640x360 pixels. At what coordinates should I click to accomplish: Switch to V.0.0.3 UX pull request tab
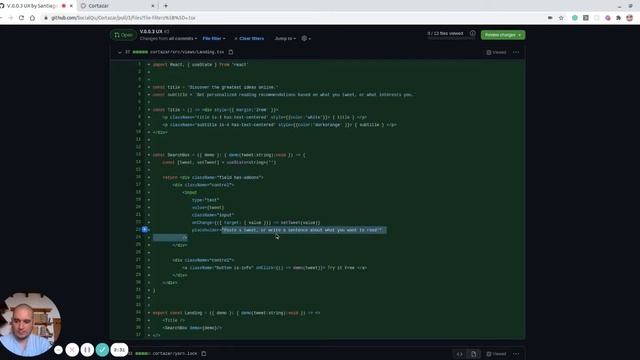pyautogui.click(x=33, y=6)
